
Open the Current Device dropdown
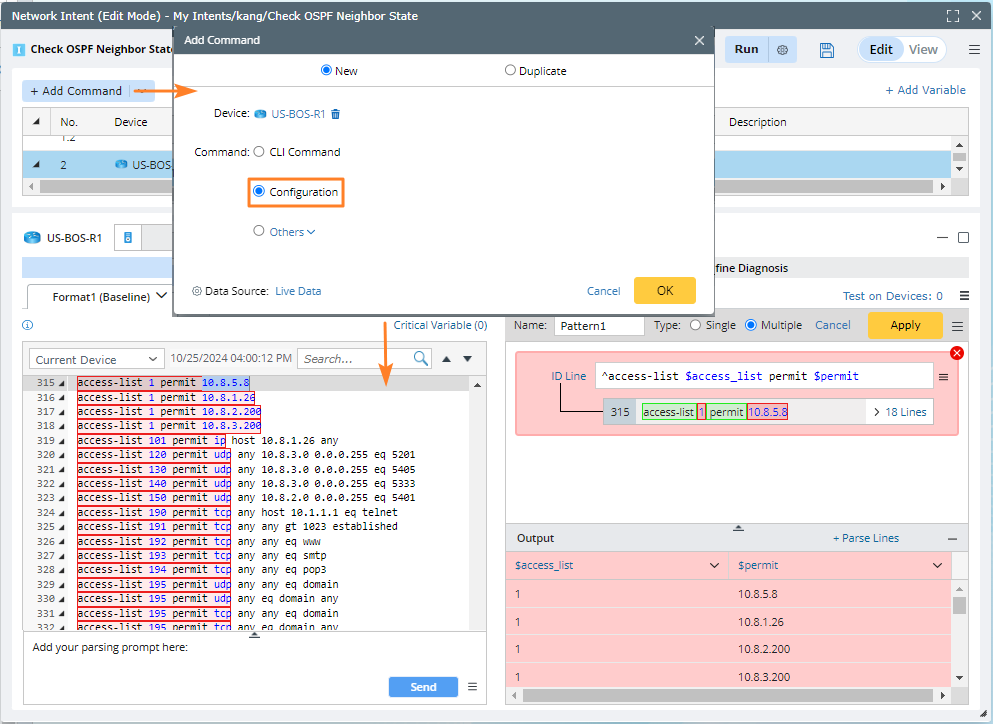pos(96,359)
